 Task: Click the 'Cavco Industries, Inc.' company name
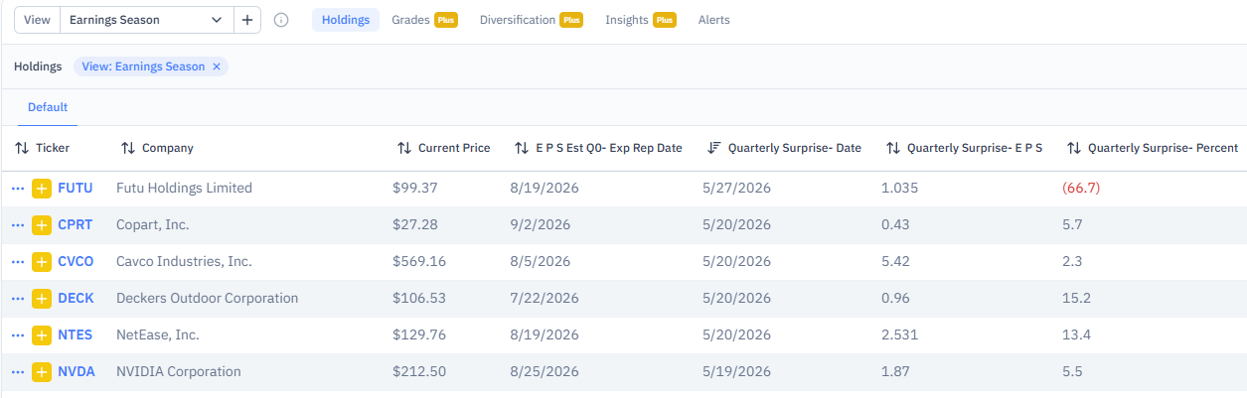(184, 262)
